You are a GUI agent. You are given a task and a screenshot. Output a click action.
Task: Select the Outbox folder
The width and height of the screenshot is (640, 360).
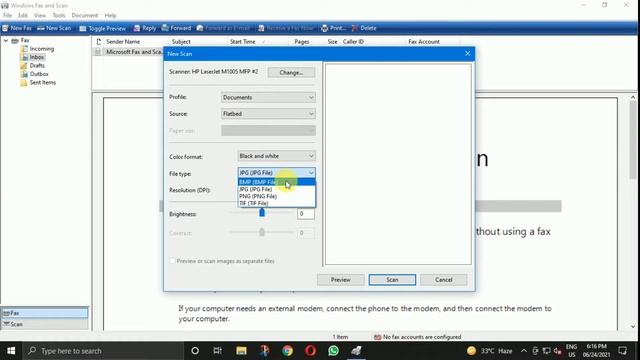pyautogui.click(x=39, y=74)
